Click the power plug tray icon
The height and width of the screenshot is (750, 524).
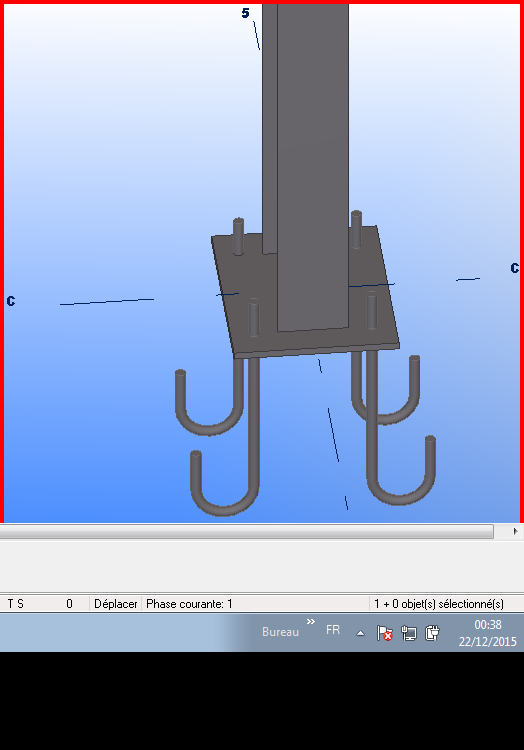(x=432, y=633)
